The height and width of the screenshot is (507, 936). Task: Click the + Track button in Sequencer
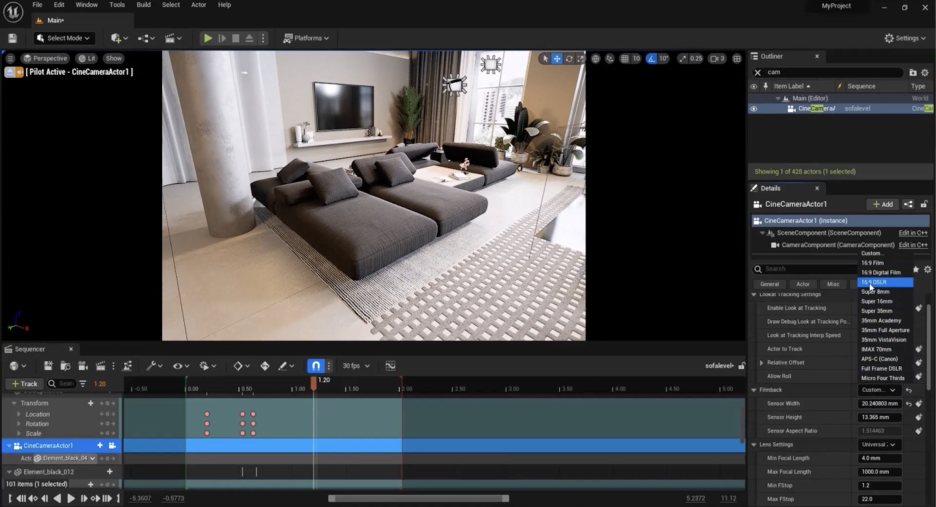(x=24, y=384)
